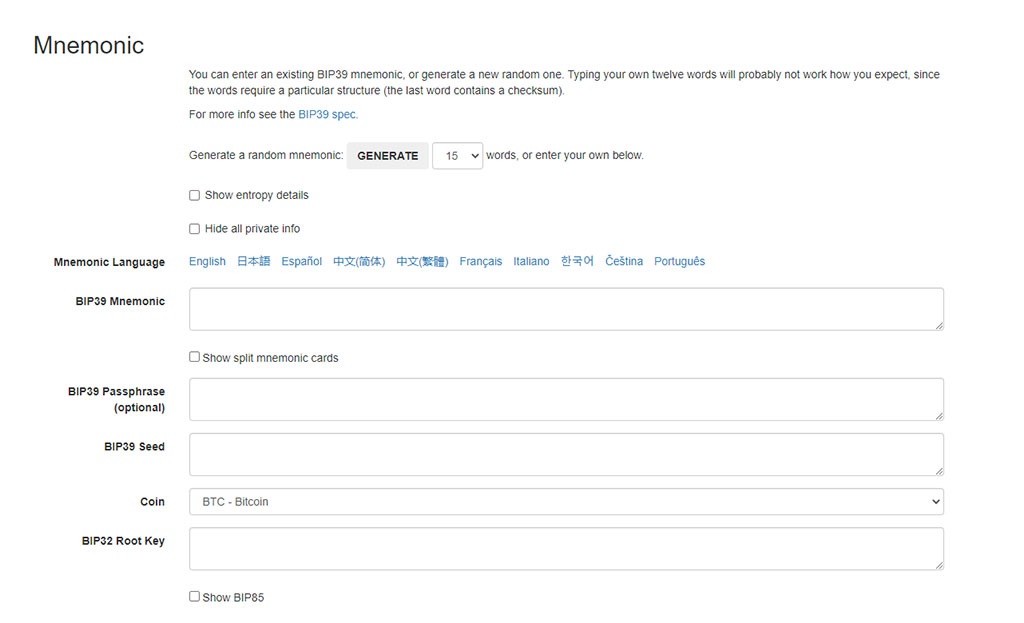Image resolution: width=1024 pixels, height=623 pixels.
Task: Select 한국어 mnemonic language
Action: pos(577,261)
